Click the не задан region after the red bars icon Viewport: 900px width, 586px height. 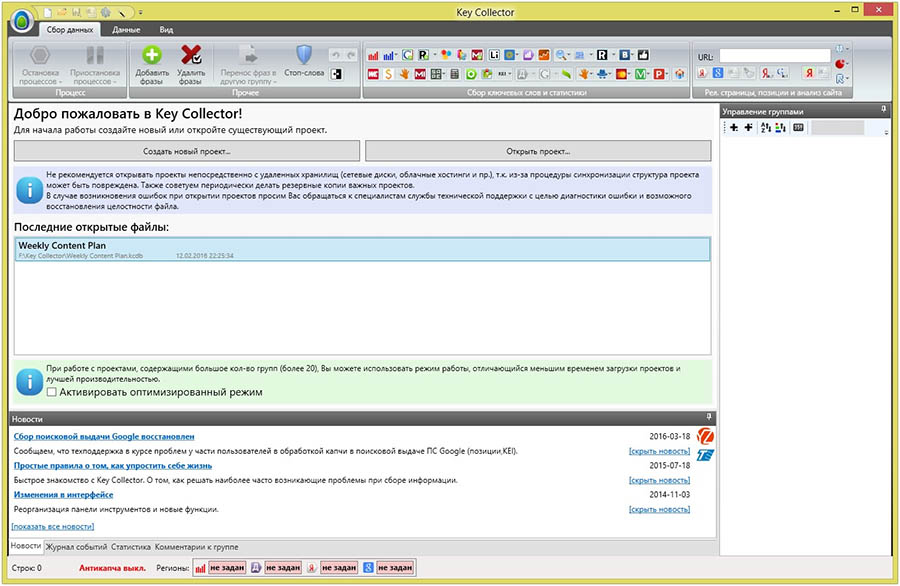(227, 568)
